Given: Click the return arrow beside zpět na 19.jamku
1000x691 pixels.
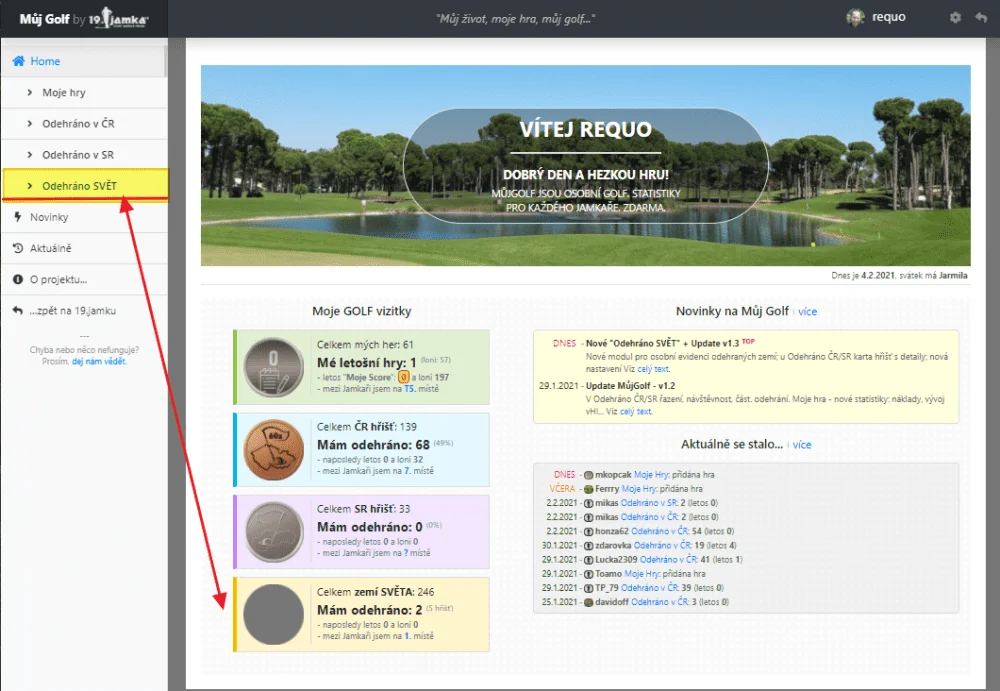Looking at the screenshot, I should tap(18, 311).
